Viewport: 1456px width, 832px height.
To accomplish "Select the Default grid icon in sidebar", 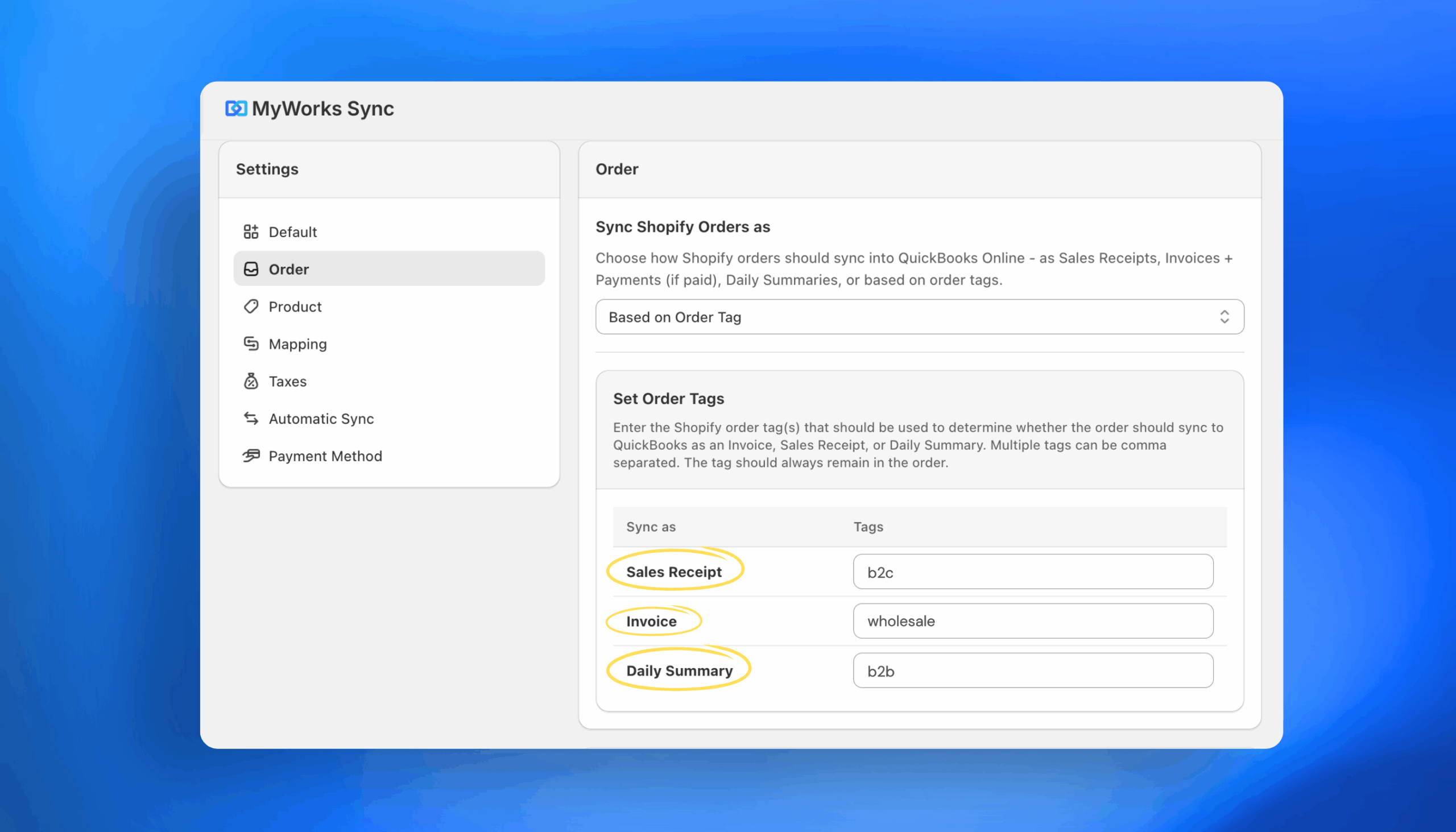I will (x=251, y=231).
